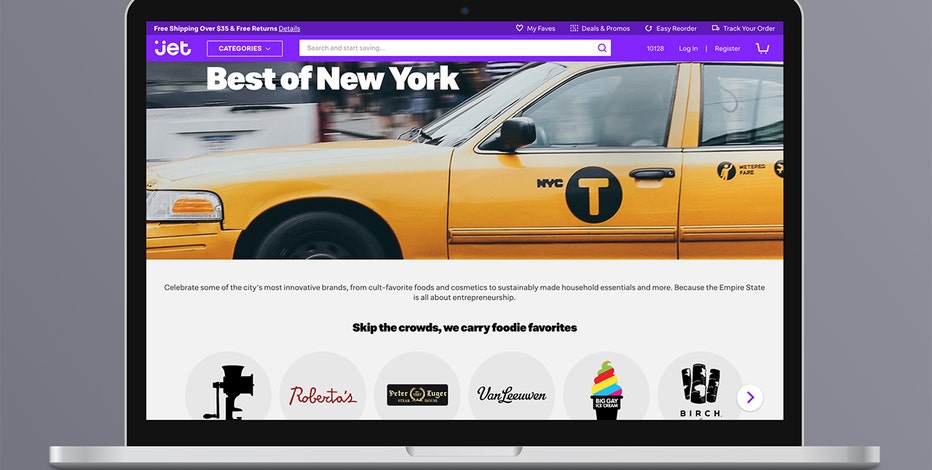This screenshot has width=932, height=470.
Task: Open My Faves
Action: click(x=535, y=29)
